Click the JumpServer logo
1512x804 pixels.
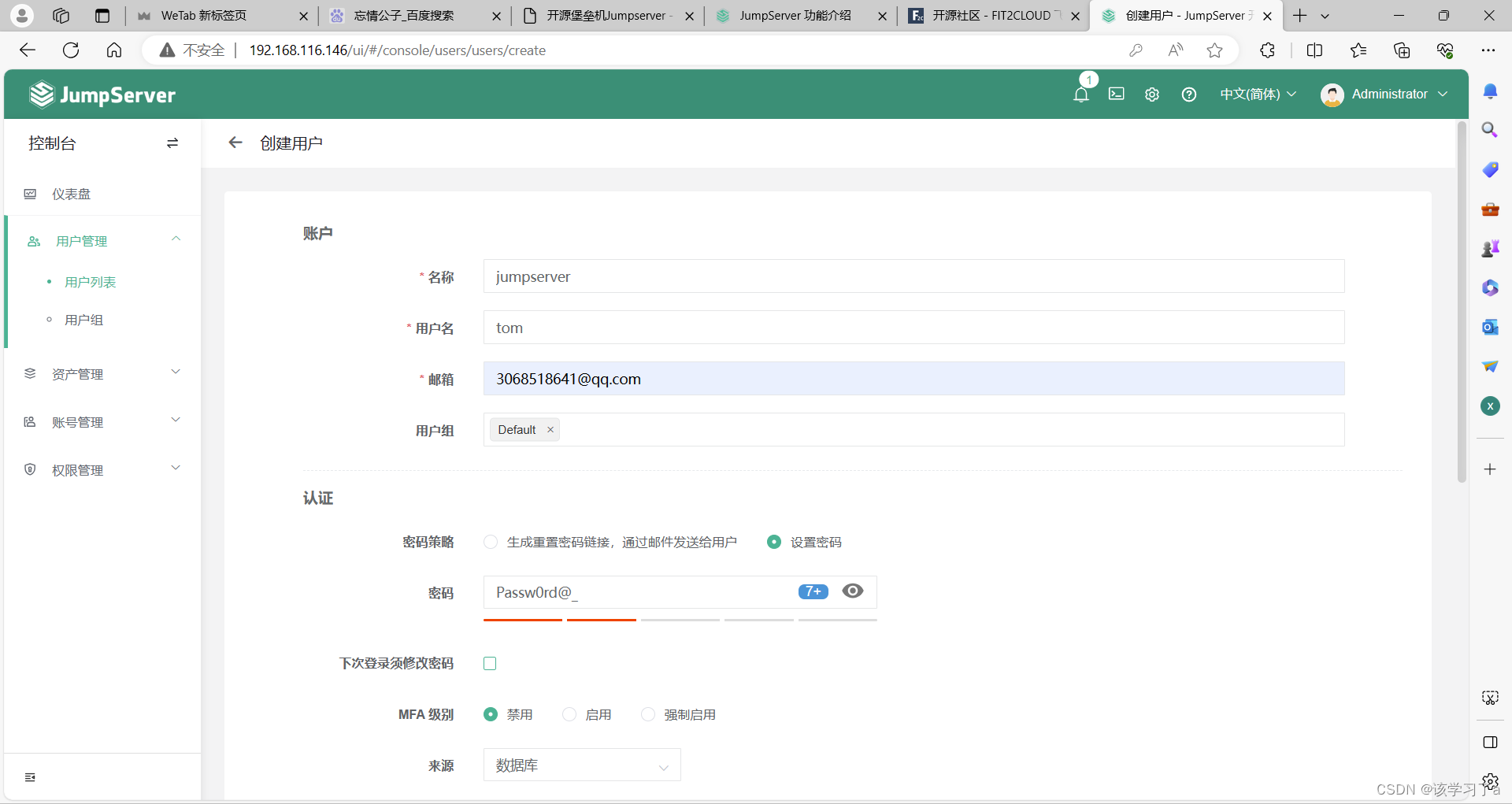102,94
